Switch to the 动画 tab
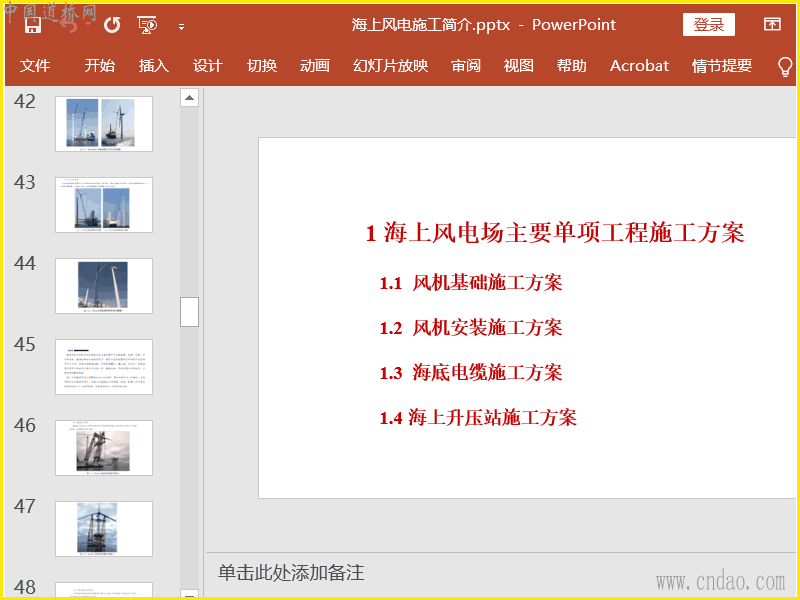800x600 pixels. pos(315,66)
